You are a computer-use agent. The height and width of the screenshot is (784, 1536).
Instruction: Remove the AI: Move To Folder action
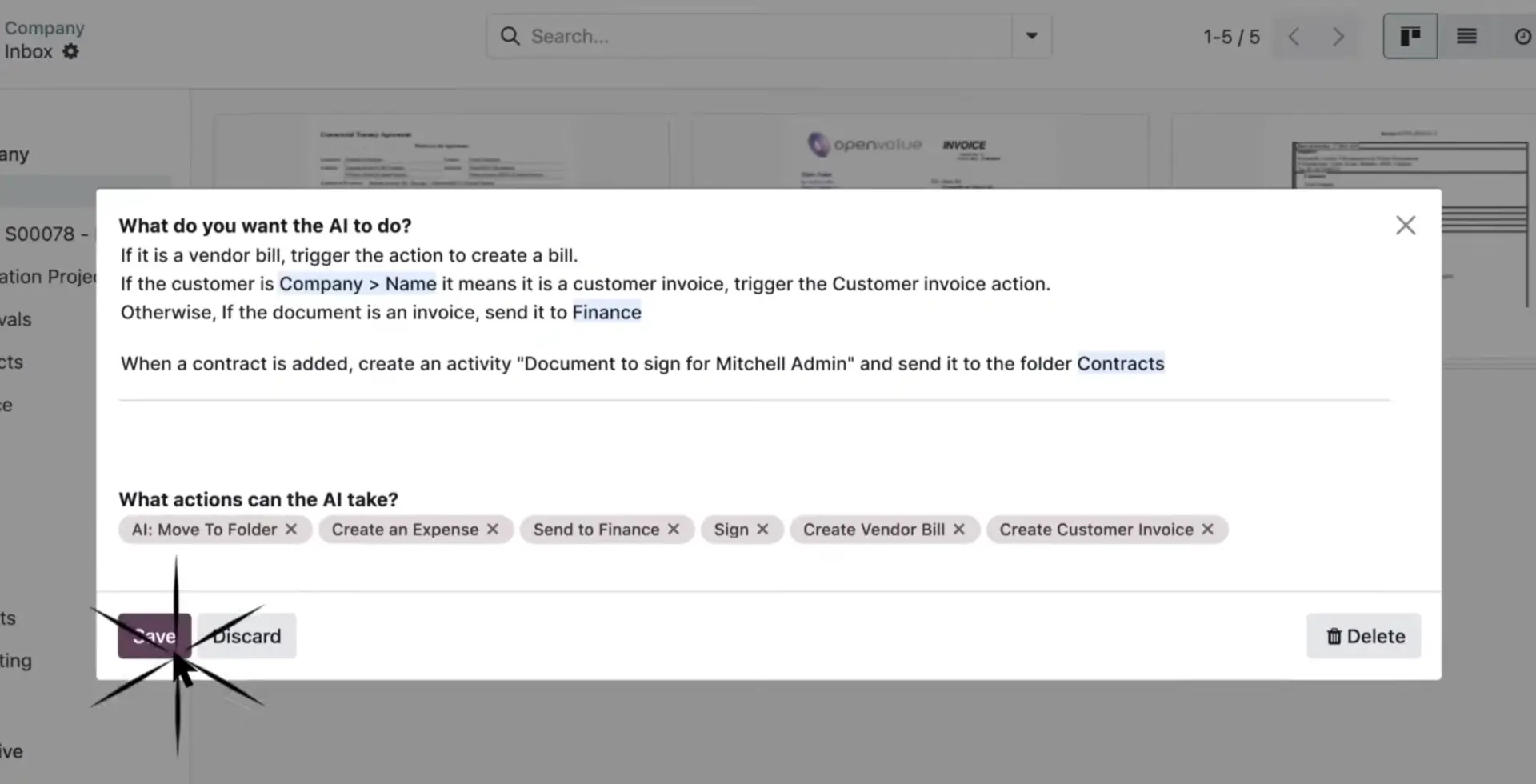pos(293,529)
